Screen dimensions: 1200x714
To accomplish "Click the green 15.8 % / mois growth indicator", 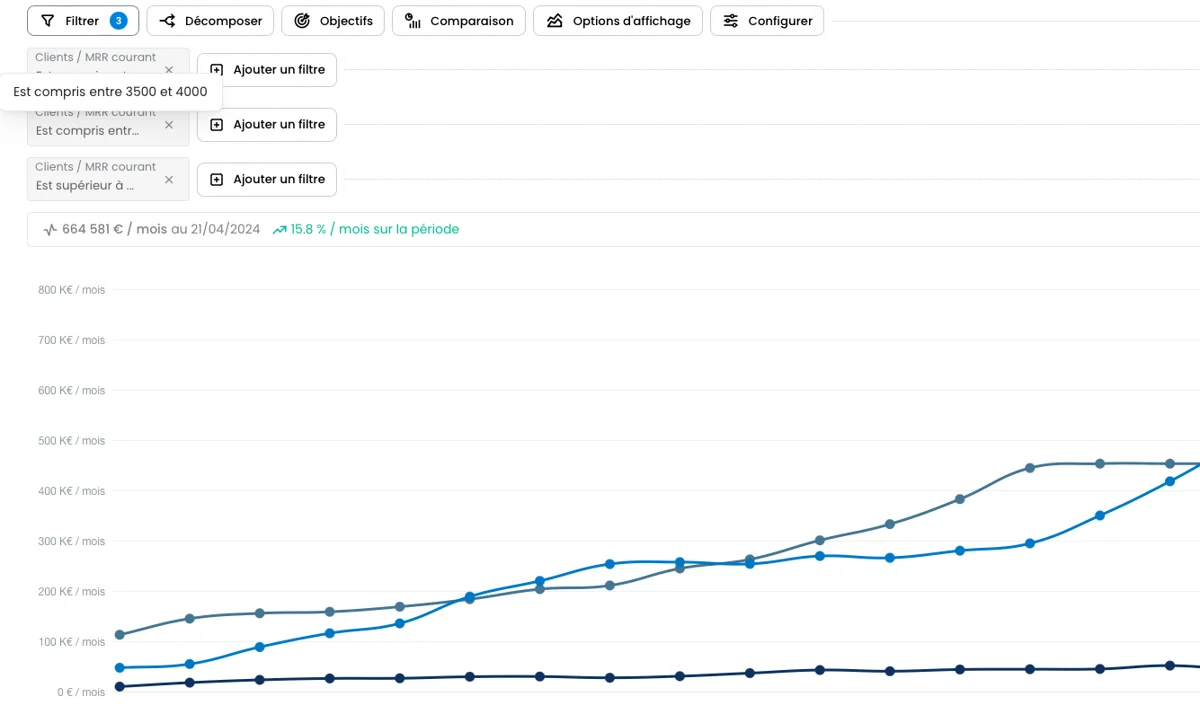I will coord(365,230).
